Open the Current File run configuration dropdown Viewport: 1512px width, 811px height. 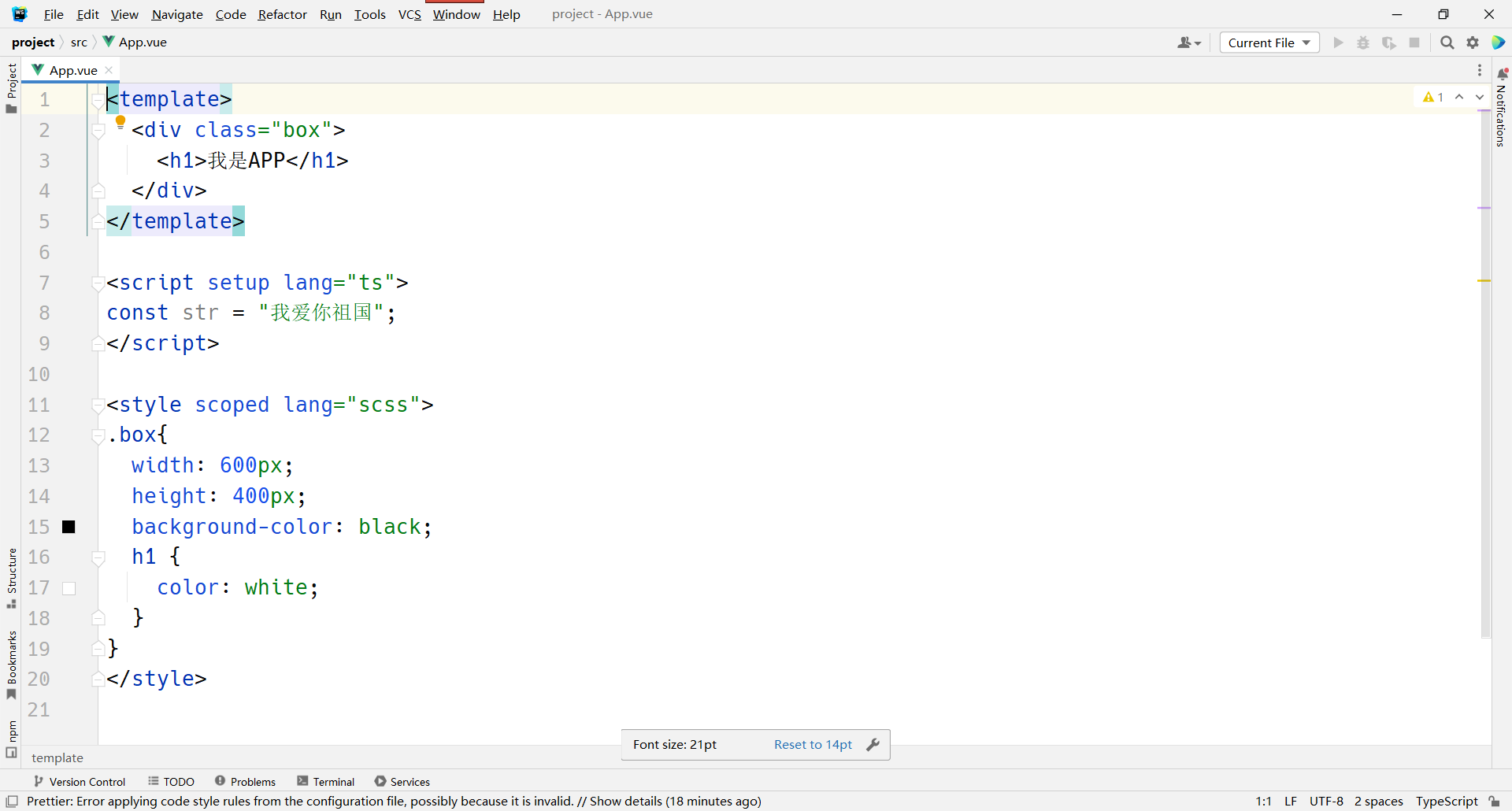tap(1269, 43)
